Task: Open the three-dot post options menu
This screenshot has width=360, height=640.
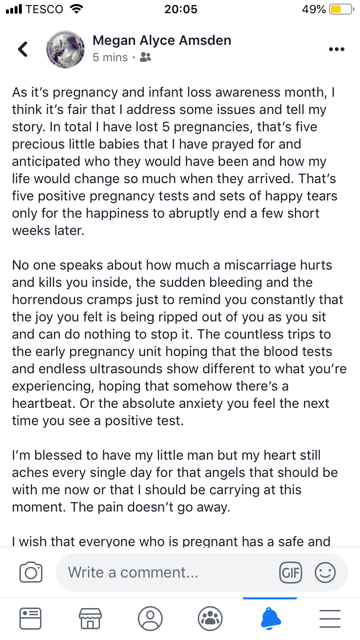Action: (x=336, y=49)
